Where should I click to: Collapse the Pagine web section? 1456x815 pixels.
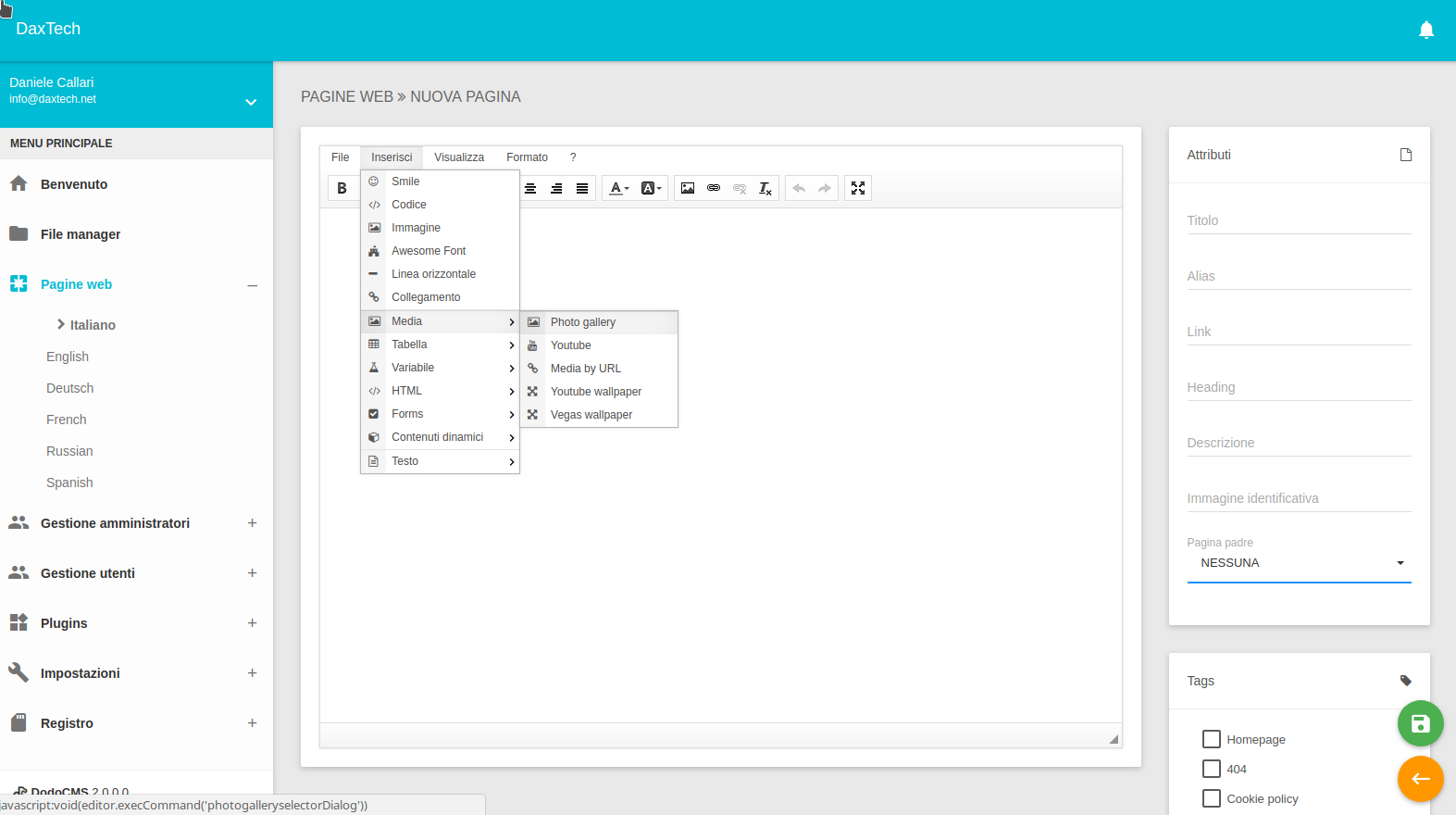coord(252,285)
